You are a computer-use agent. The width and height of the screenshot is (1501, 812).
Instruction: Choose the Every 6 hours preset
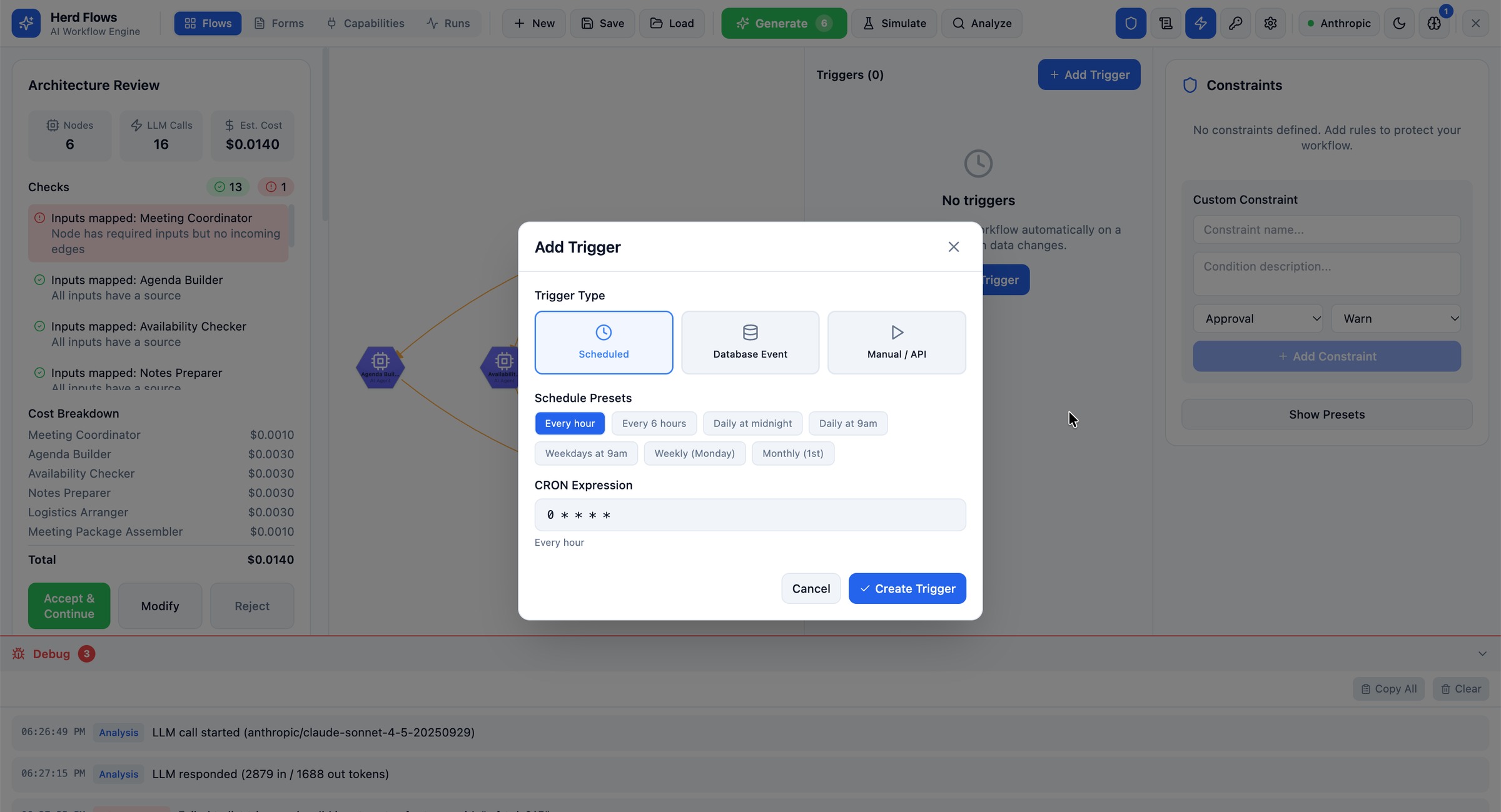654,423
